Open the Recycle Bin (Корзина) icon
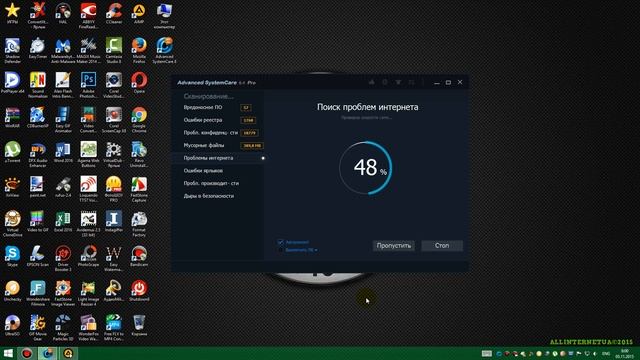640x360 pixels. pyautogui.click(x=139, y=326)
